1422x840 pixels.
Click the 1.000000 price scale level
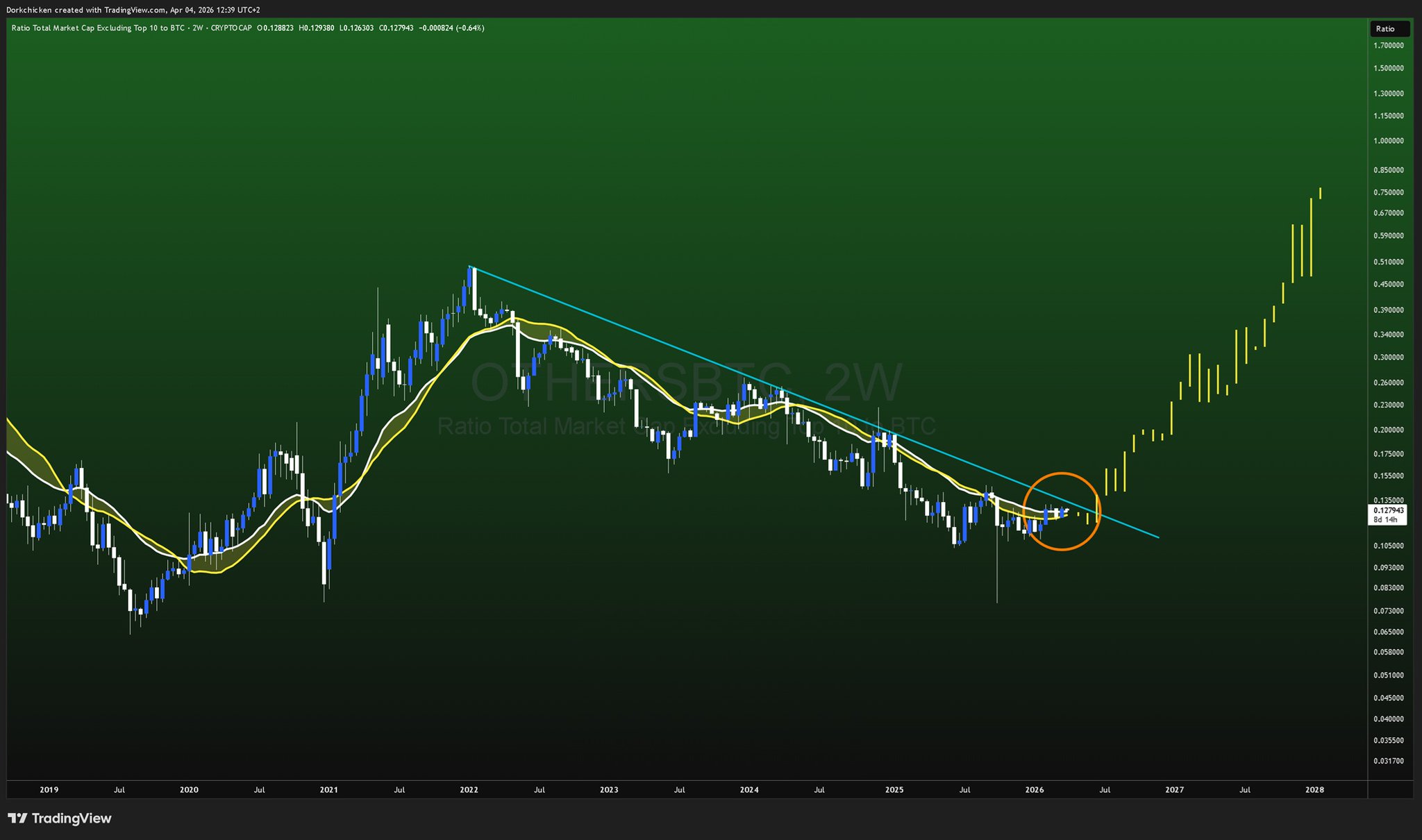tap(1388, 141)
